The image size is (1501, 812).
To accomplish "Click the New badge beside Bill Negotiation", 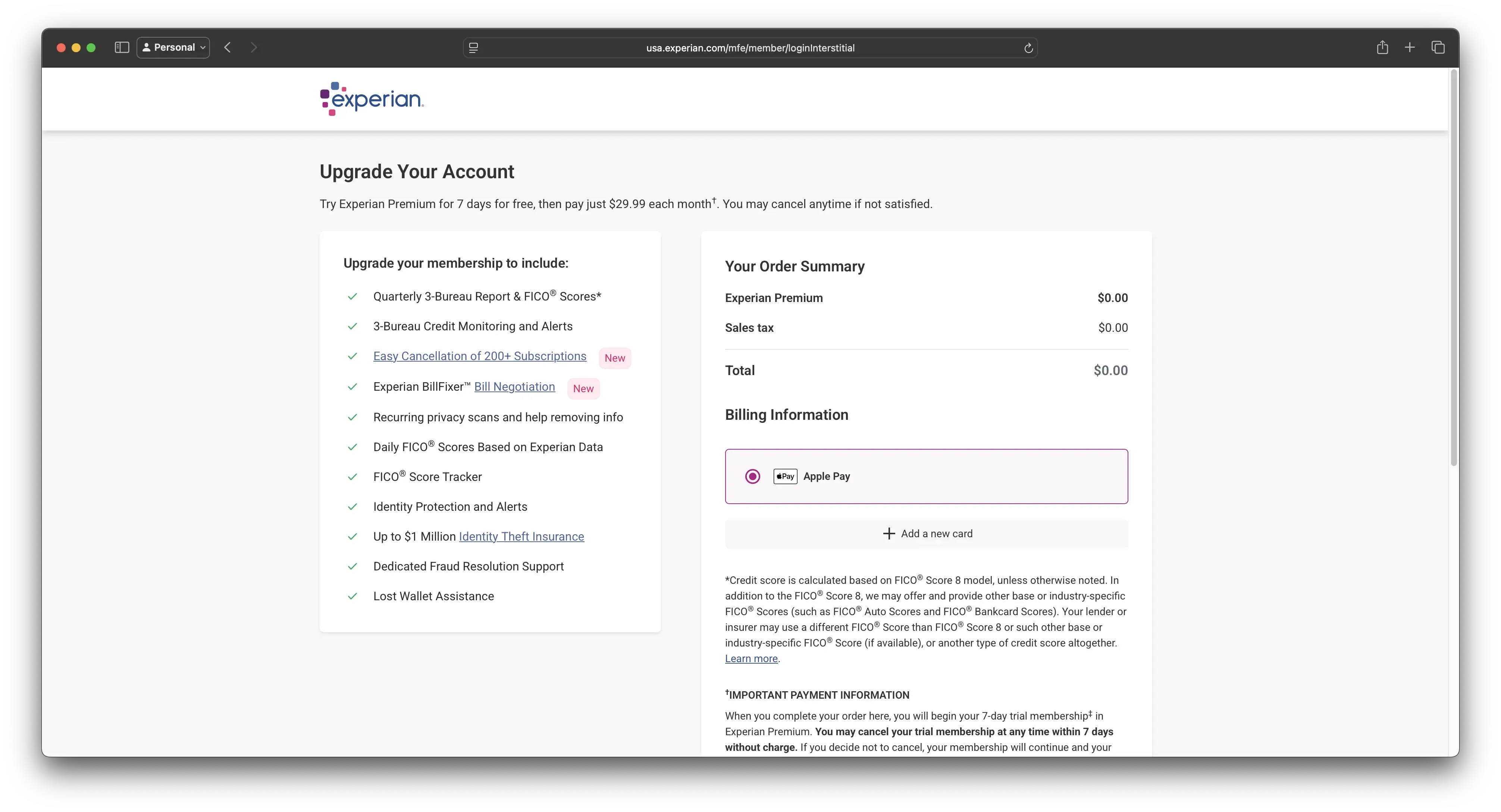I will [x=583, y=388].
